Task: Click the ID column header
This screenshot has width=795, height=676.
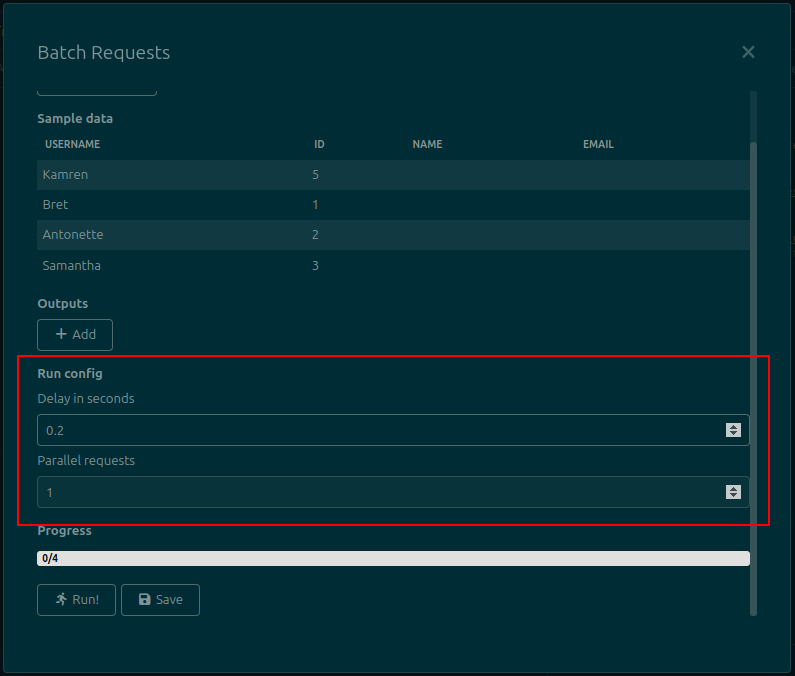Action: click(319, 144)
